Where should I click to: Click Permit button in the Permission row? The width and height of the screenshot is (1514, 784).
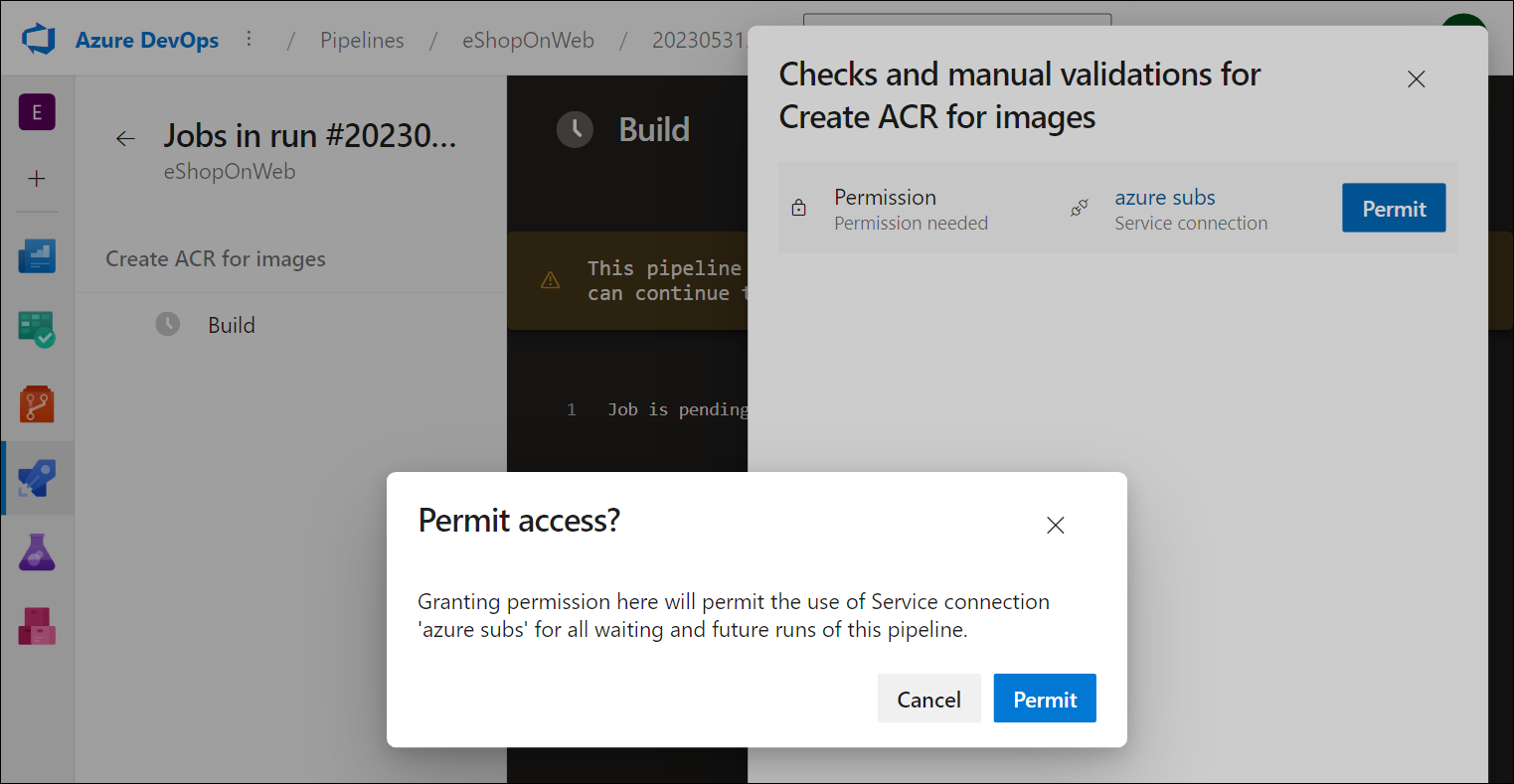click(1394, 208)
